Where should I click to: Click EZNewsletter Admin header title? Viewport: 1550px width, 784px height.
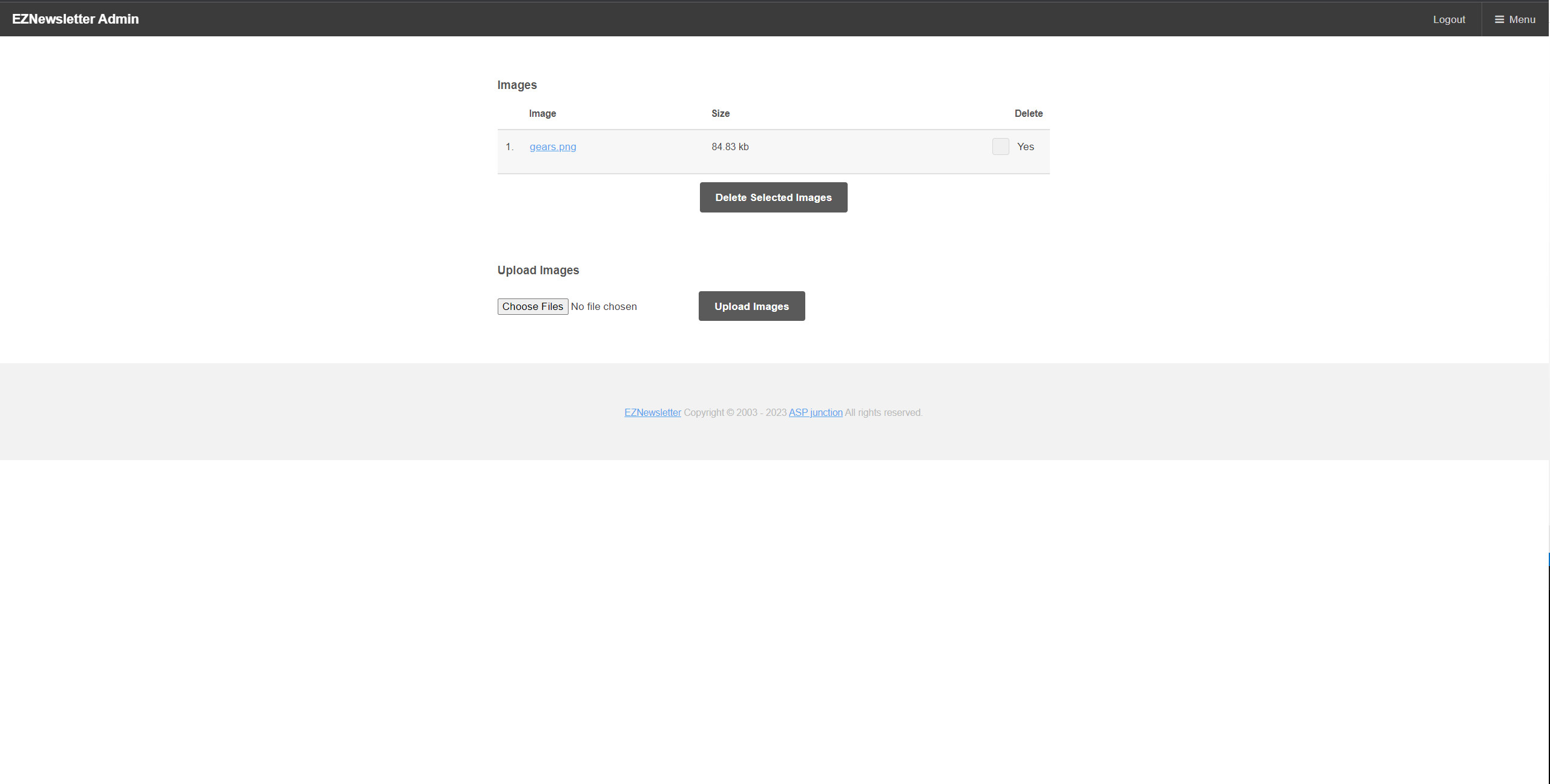coord(75,19)
